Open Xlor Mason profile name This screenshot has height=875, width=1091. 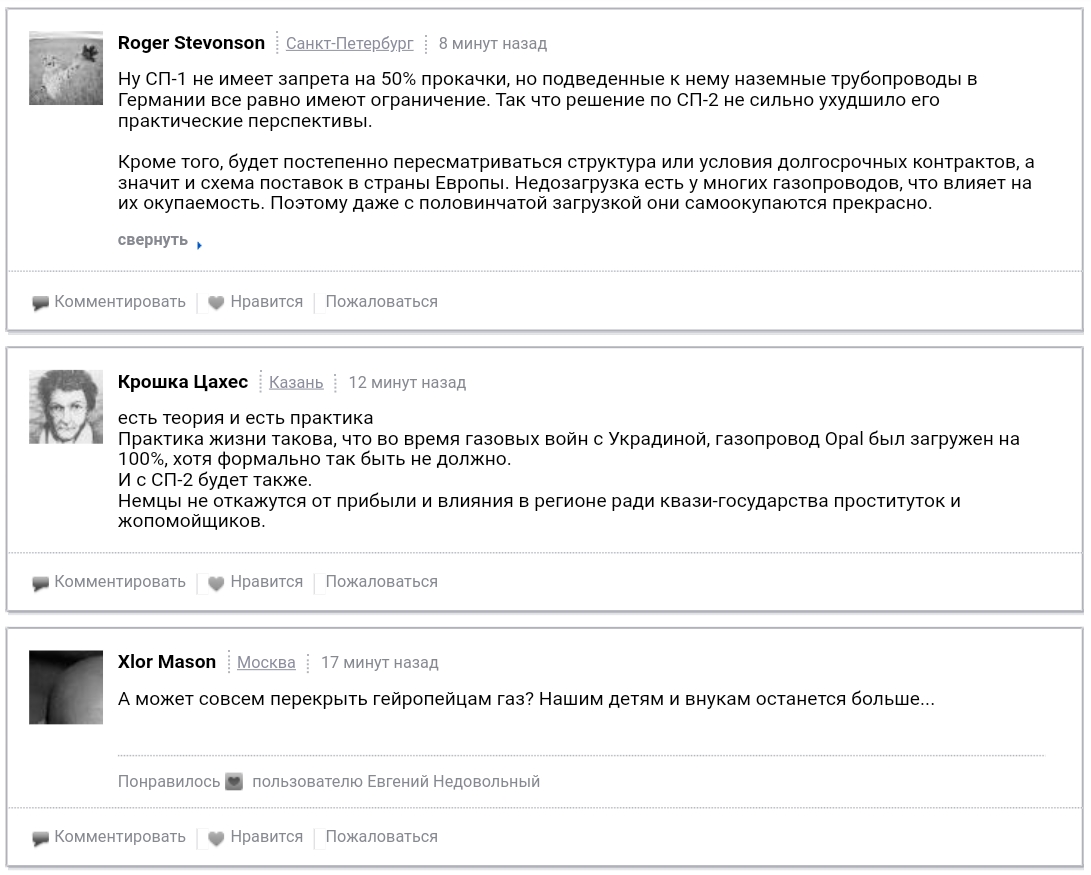pos(167,662)
